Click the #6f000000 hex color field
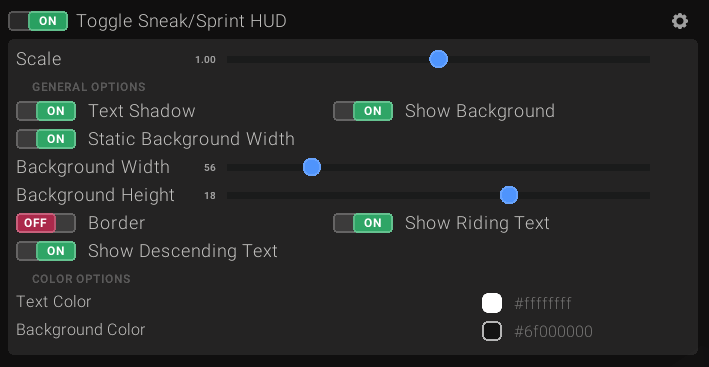Viewport: 709px width, 367px height. click(553, 332)
